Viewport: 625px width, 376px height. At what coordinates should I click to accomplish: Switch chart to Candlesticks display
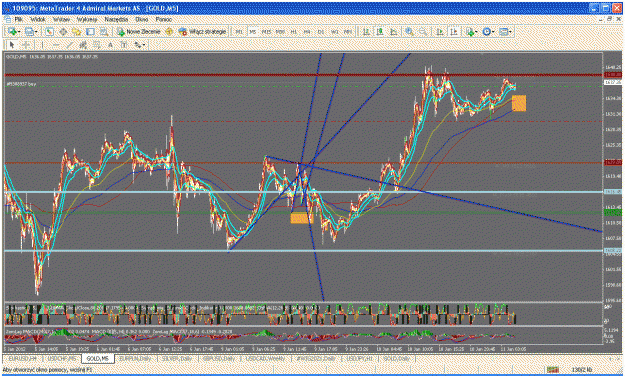click(380, 31)
